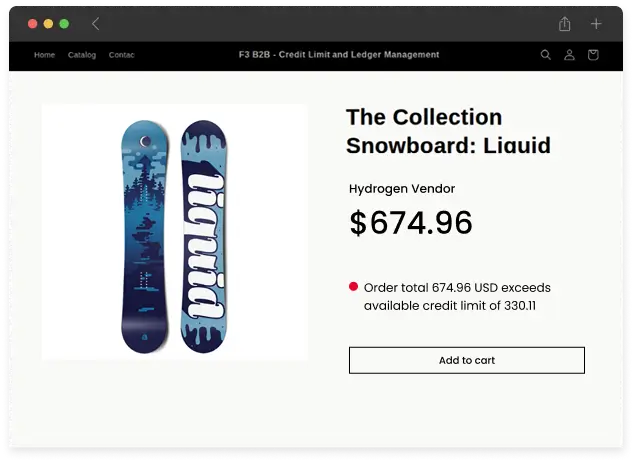This screenshot has height=462, width=634.
Task: Click the F3 B2B store title
Action: click(x=339, y=55)
